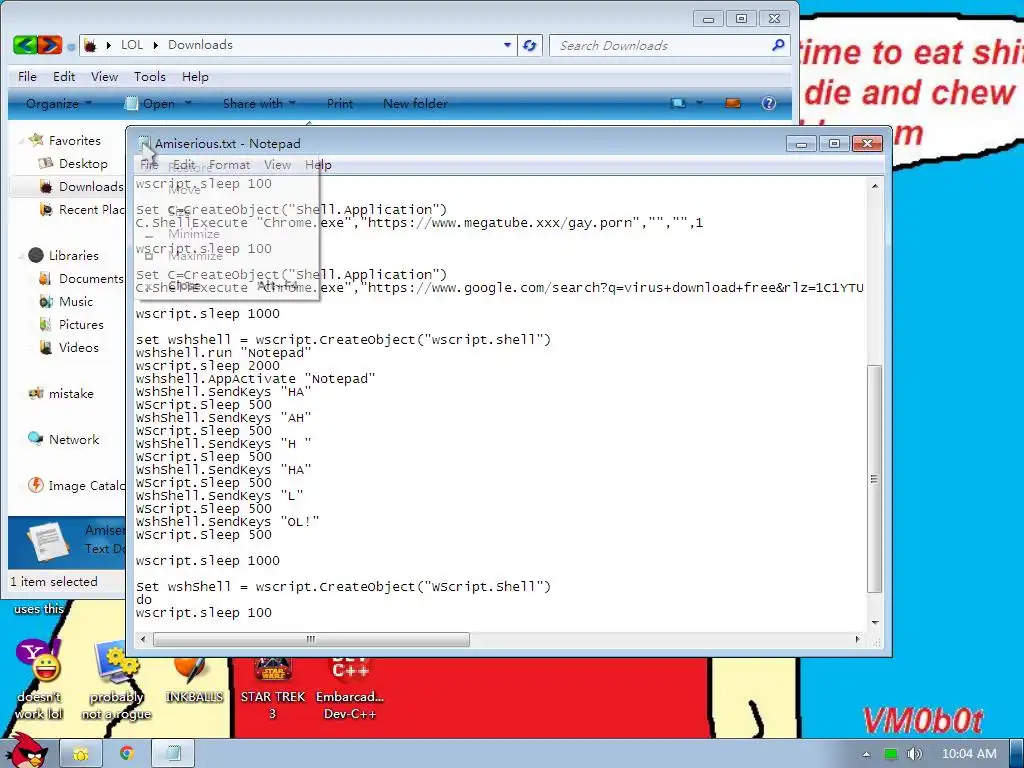Click the green back arrow in Explorer
The image size is (1024, 768).
coord(25,45)
